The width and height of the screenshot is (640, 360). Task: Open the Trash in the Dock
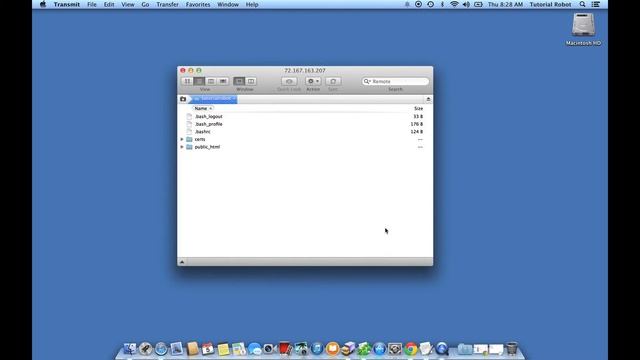[511, 349]
